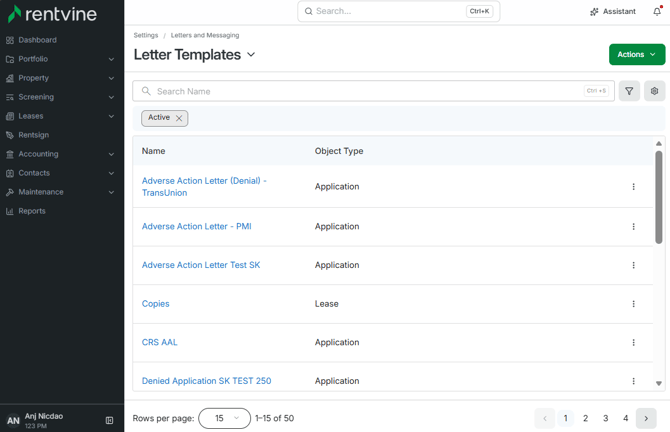
Task: Open options for Adverse Action Letter - PMI
Action: [x=633, y=226]
